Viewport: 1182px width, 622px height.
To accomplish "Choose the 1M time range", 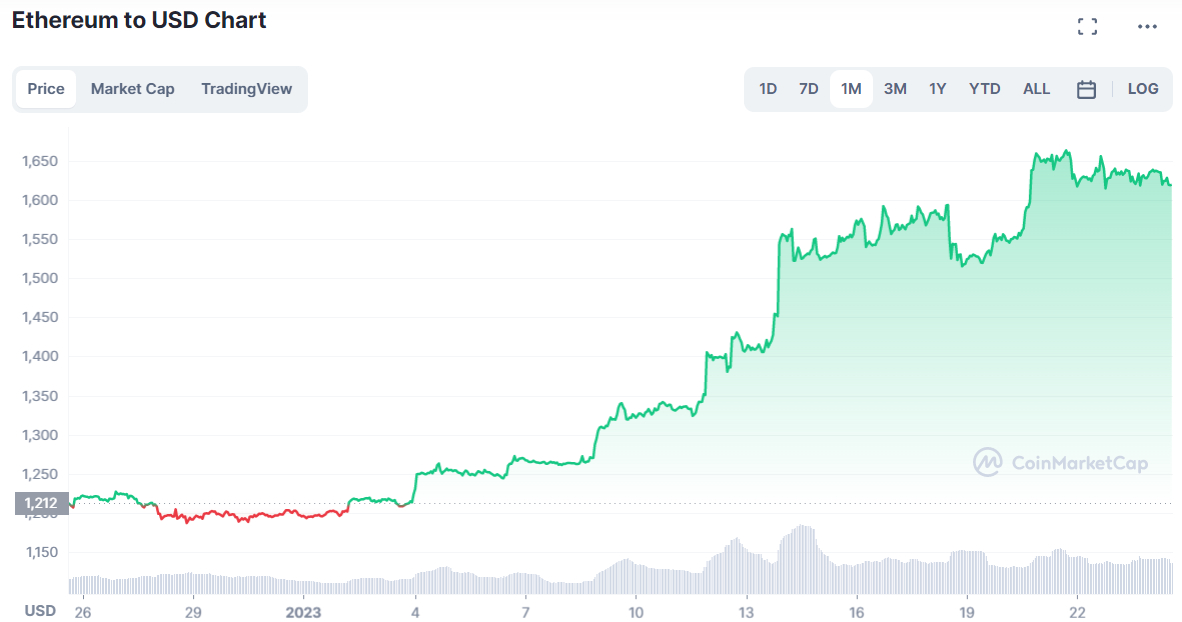I will (851, 89).
